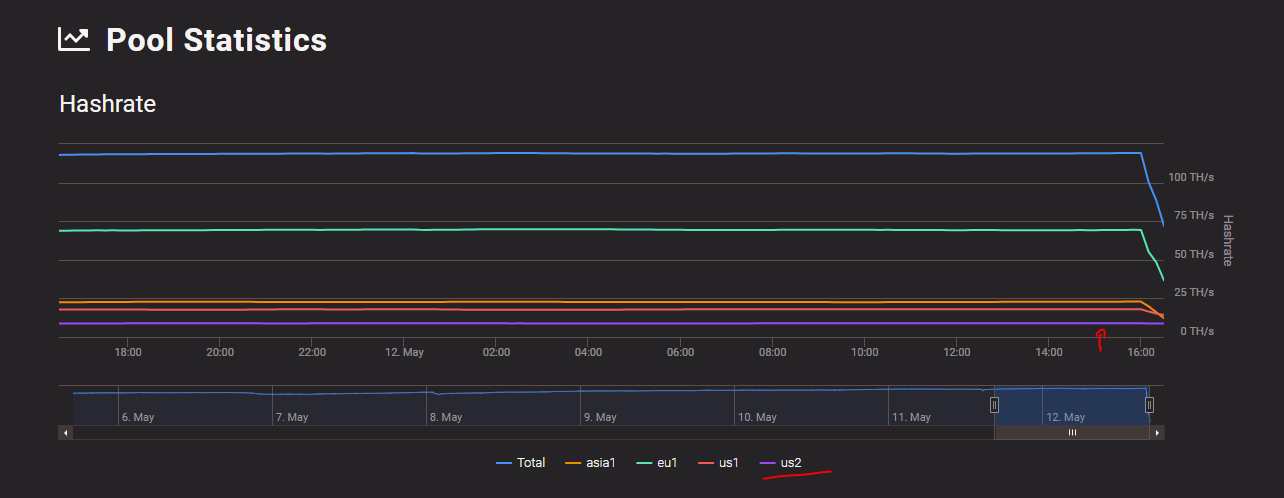Click the chart icon beside Pool Statistics

pyautogui.click(x=74, y=39)
